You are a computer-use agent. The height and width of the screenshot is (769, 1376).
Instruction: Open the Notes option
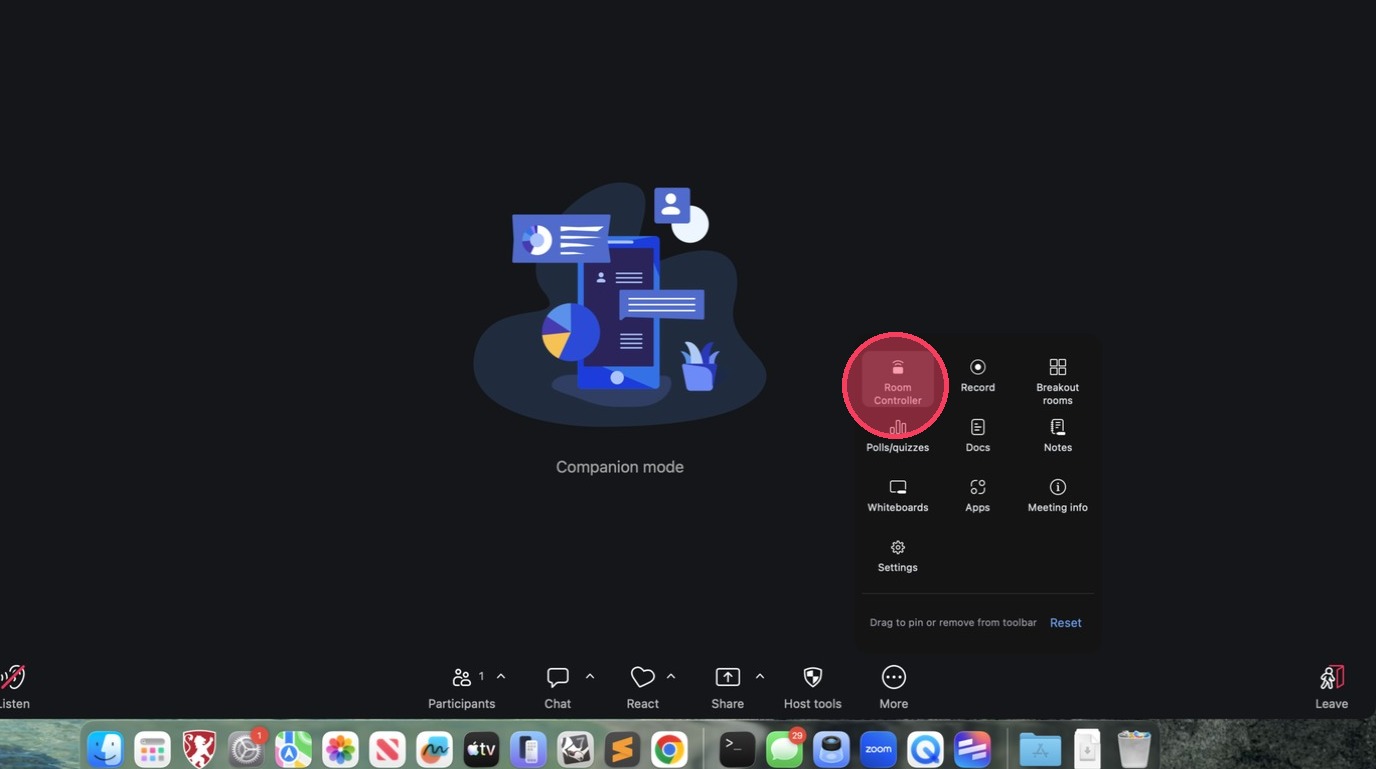click(1057, 435)
